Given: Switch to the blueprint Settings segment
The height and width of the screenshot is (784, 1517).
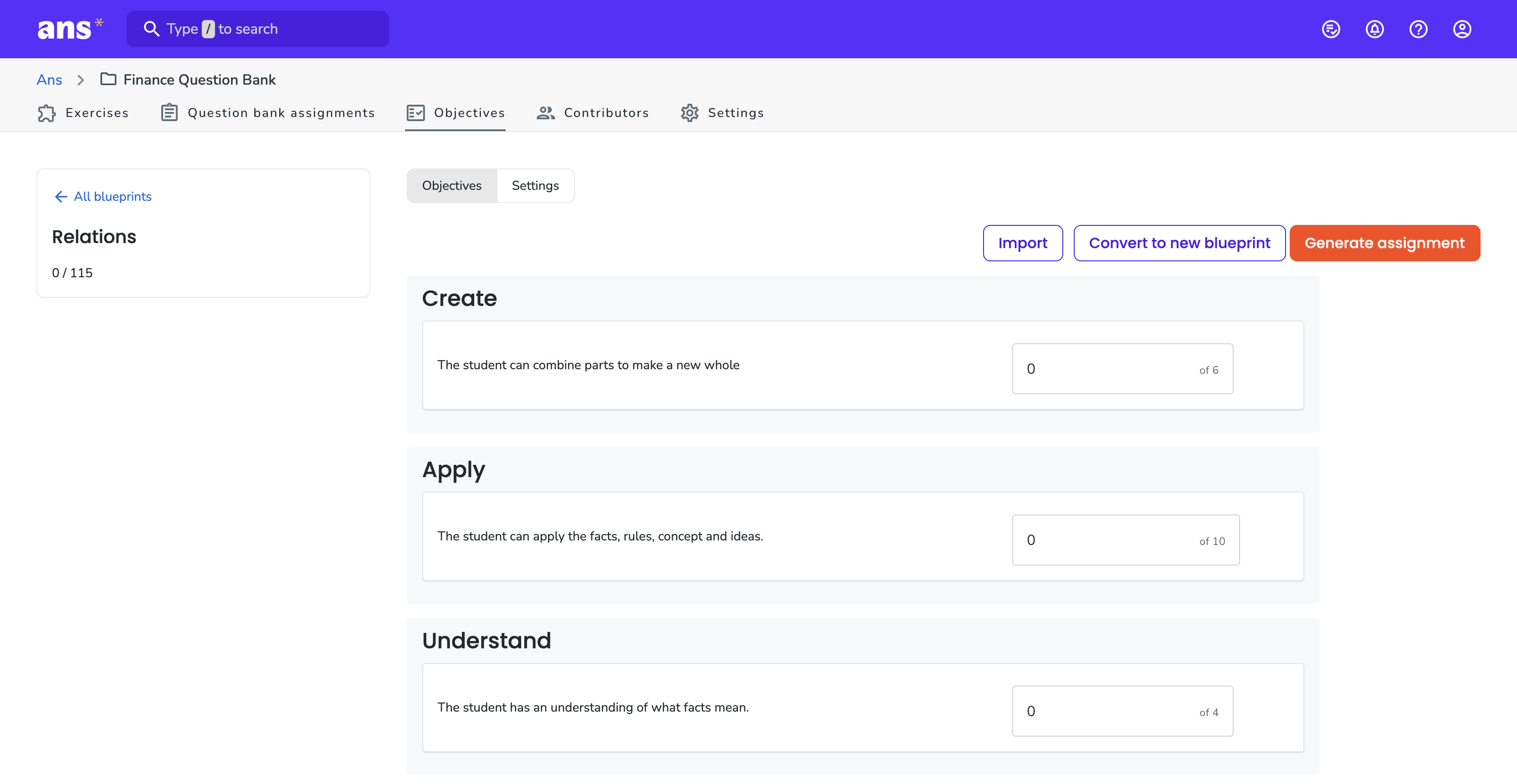Looking at the screenshot, I should click(x=535, y=186).
